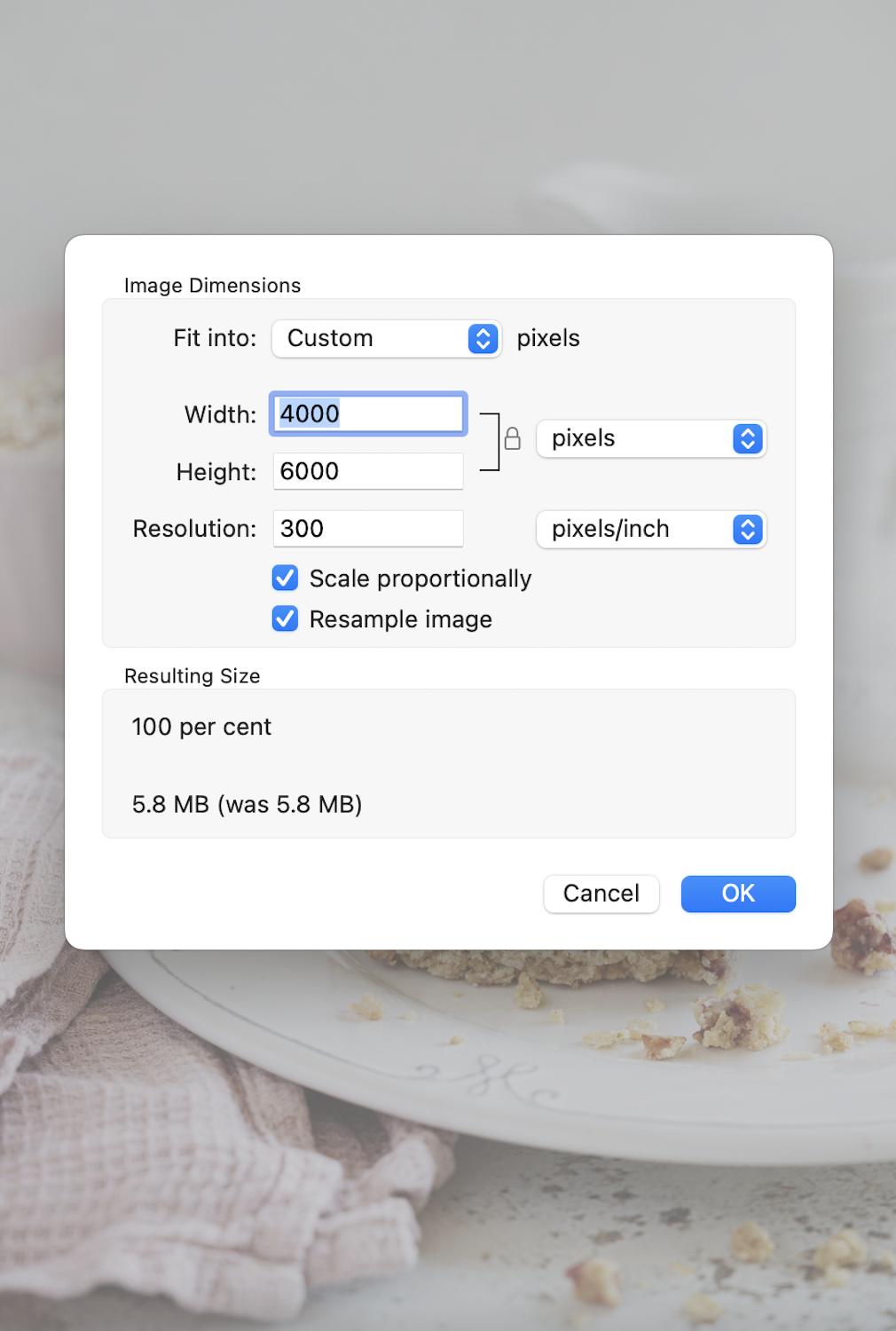Click the Resulting Size heading
The height and width of the screenshot is (1331, 896).
coord(192,675)
